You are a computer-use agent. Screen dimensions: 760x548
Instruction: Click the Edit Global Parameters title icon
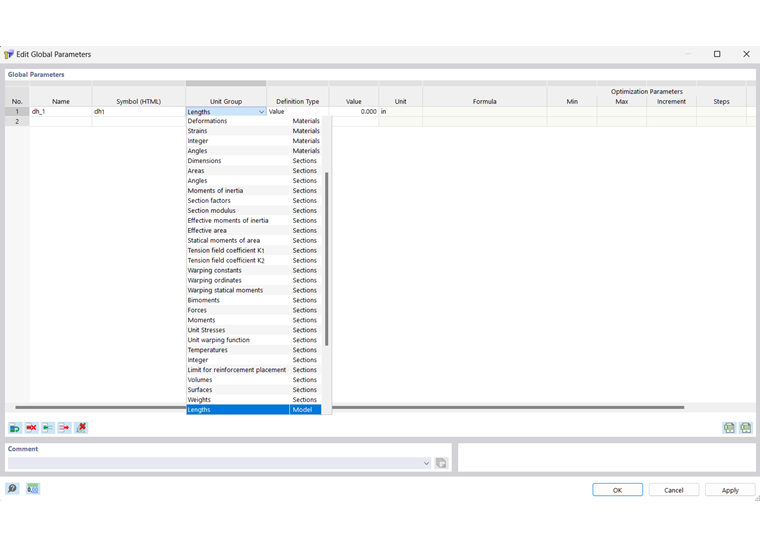point(9,54)
